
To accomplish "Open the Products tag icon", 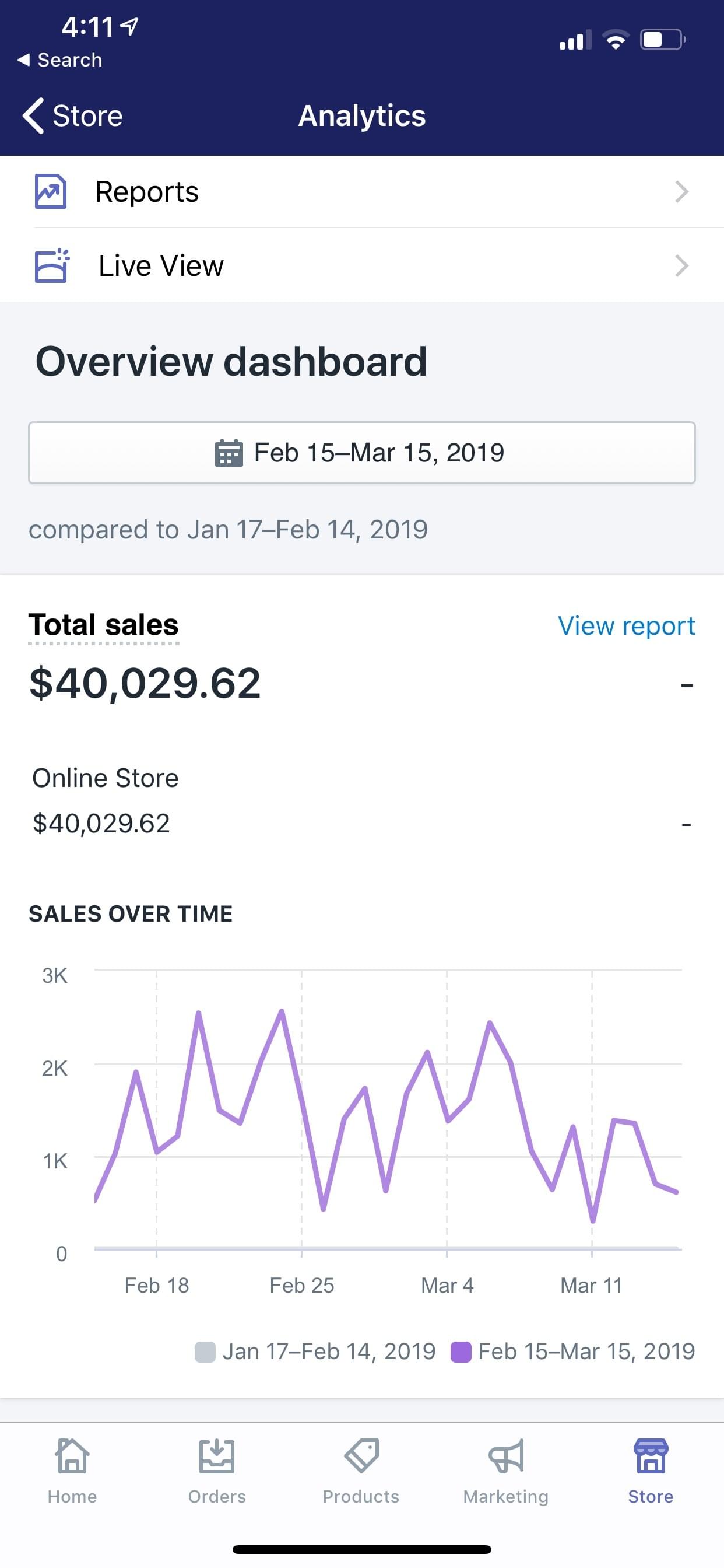I will click(x=361, y=1456).
